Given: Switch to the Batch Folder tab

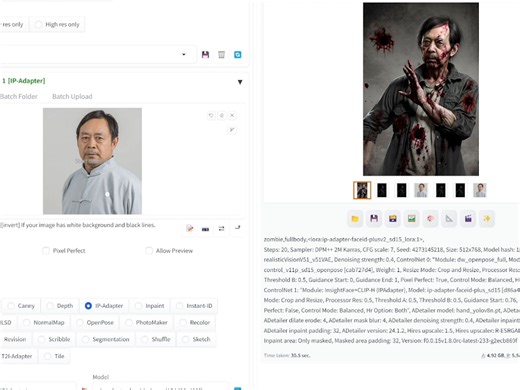Looking at the screenshot, I should click(19, 96).
